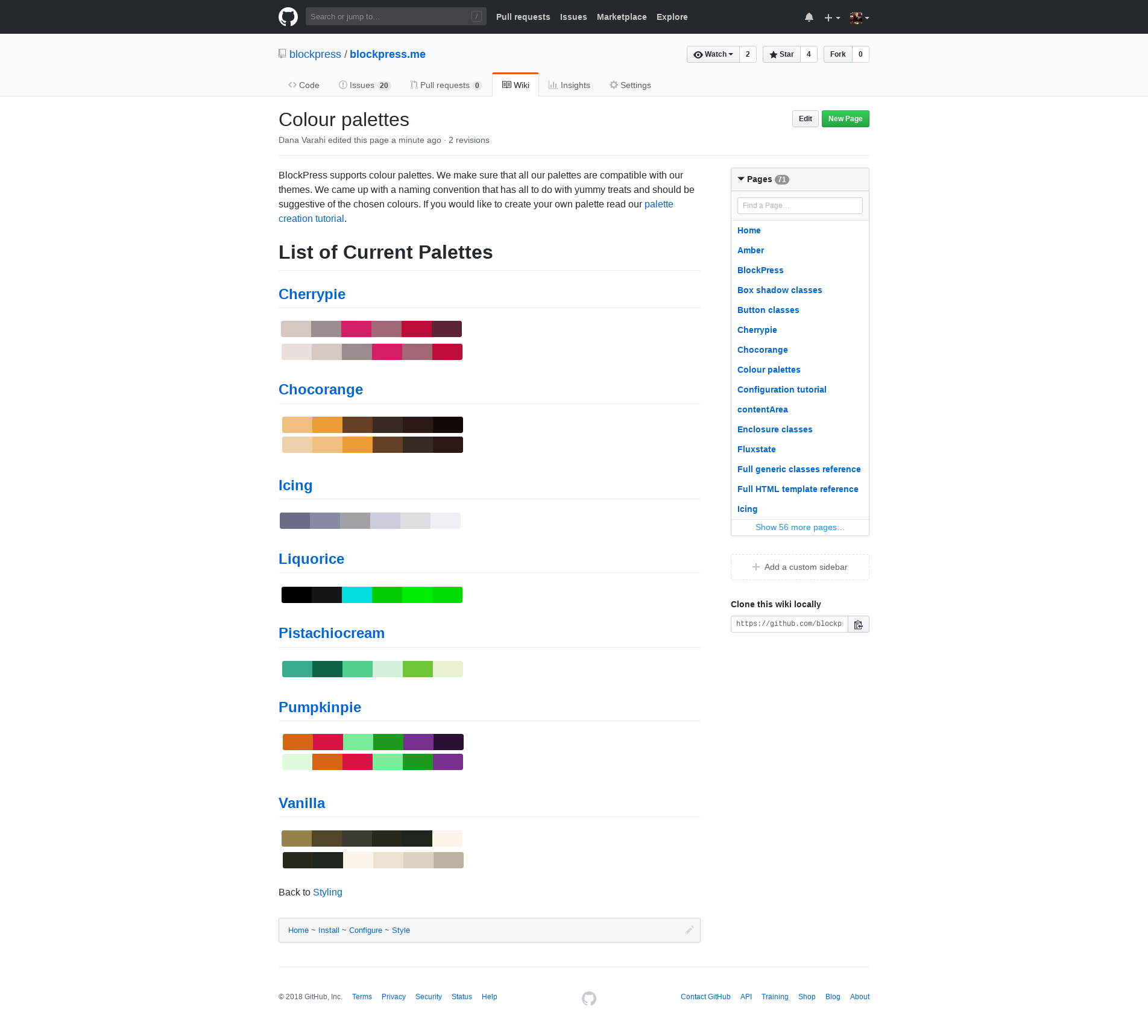Open the plus create-new menu
1148x1036 pixels.
pos(832,17)
